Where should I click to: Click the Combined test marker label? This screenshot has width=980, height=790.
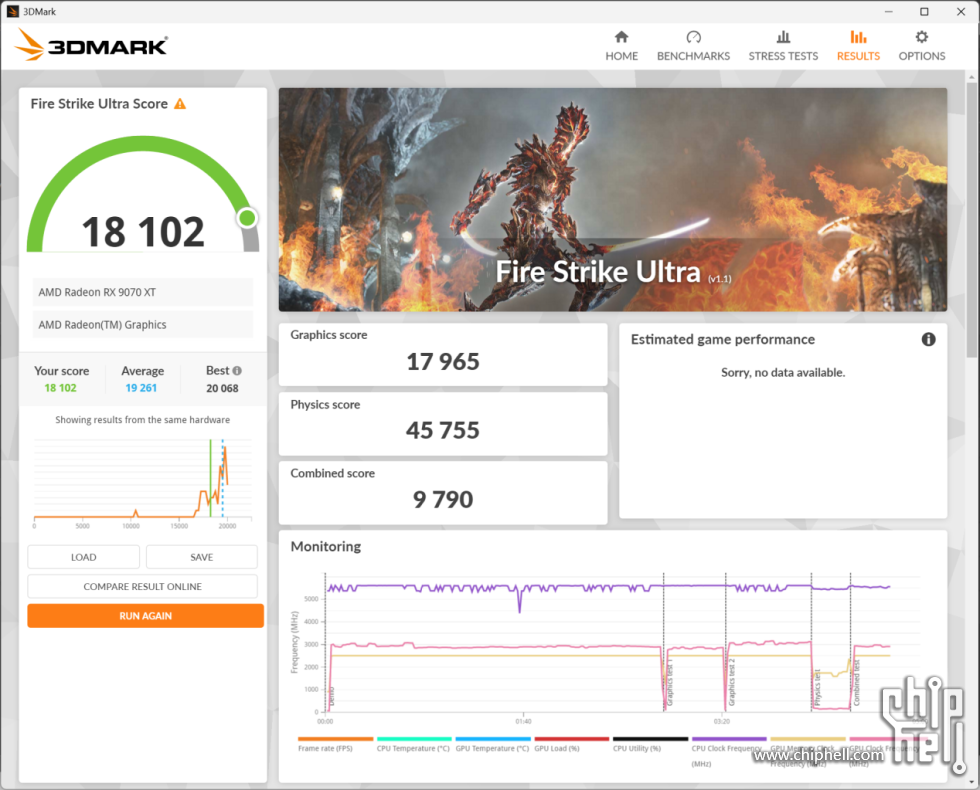tap(856, 682)
